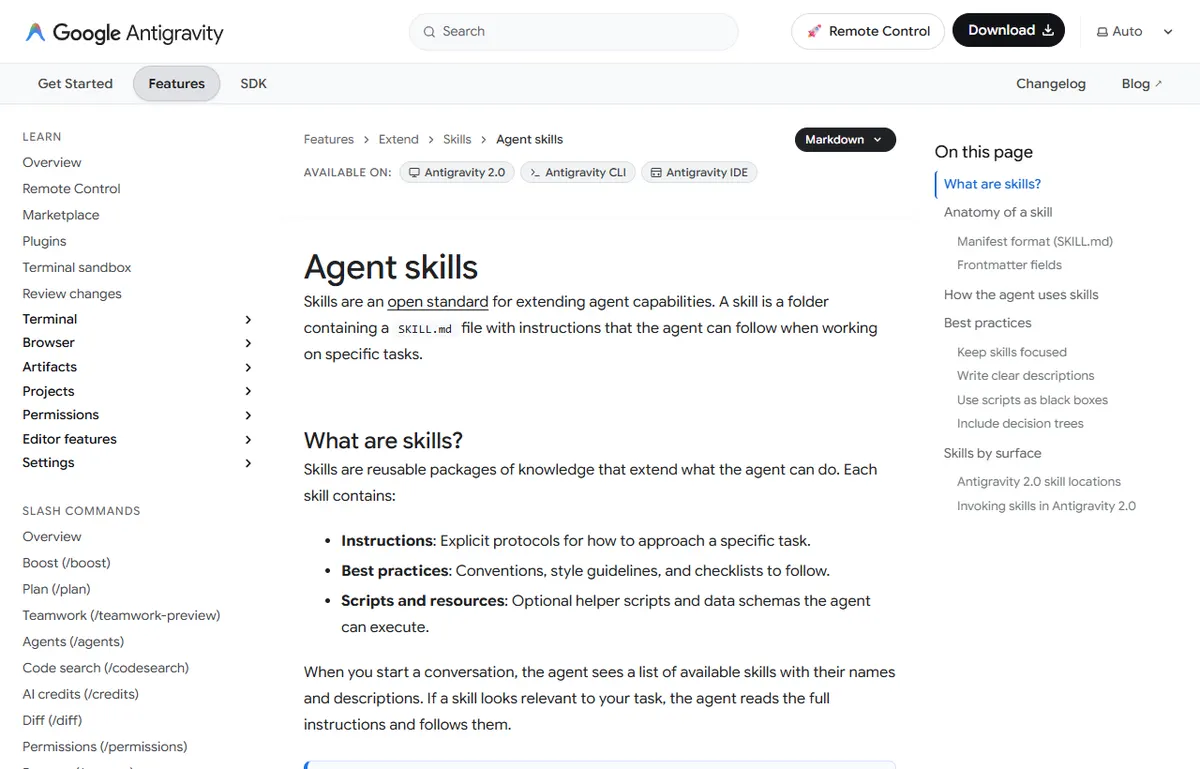Click the Blog external link arrow
Image resolution: width=1200 pixels, height=769 pixels.
point(1159,84)
